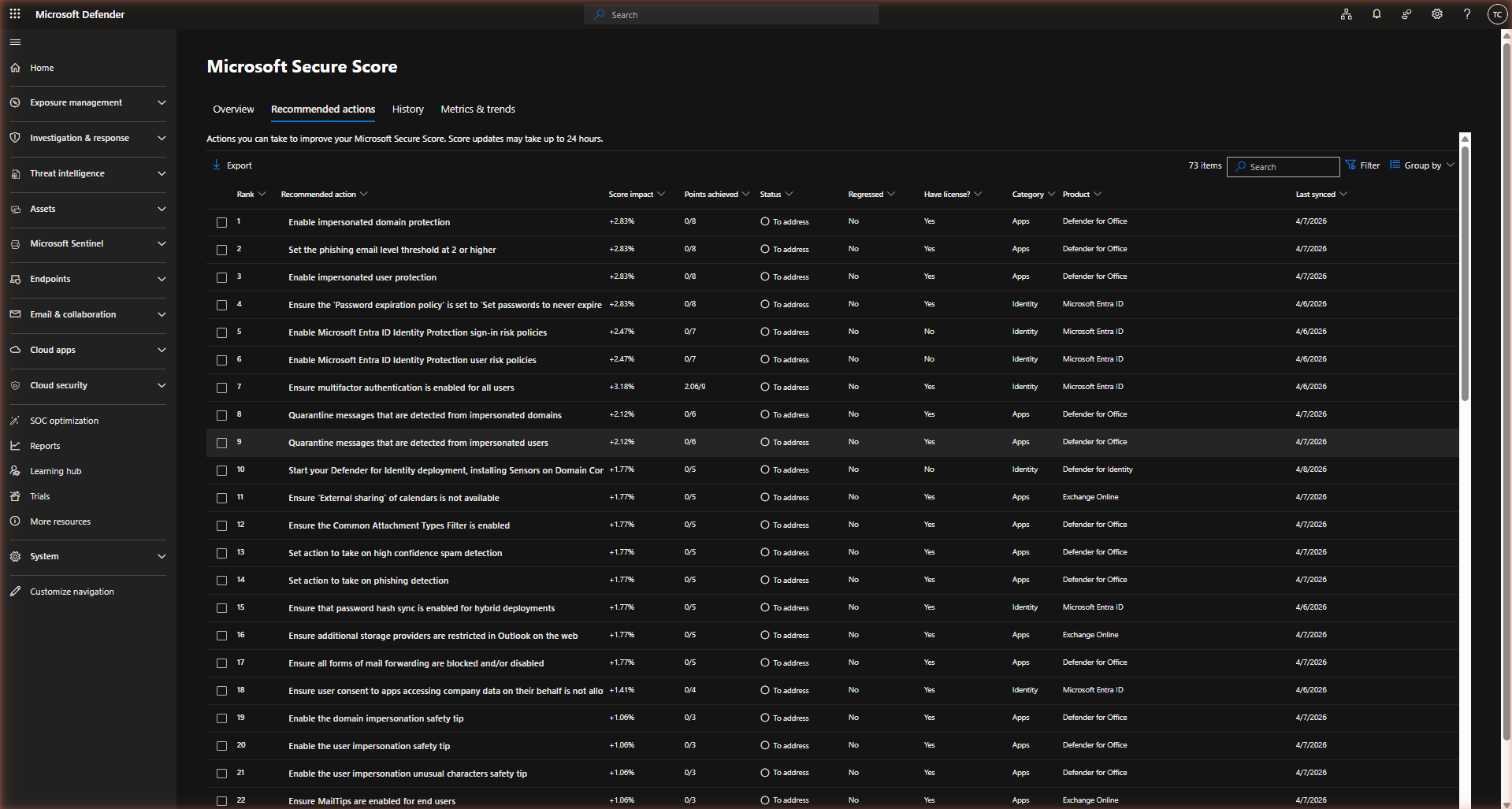
Task: Click the global Search box at top
Action: pyautogui.click(x=731, y=14)
